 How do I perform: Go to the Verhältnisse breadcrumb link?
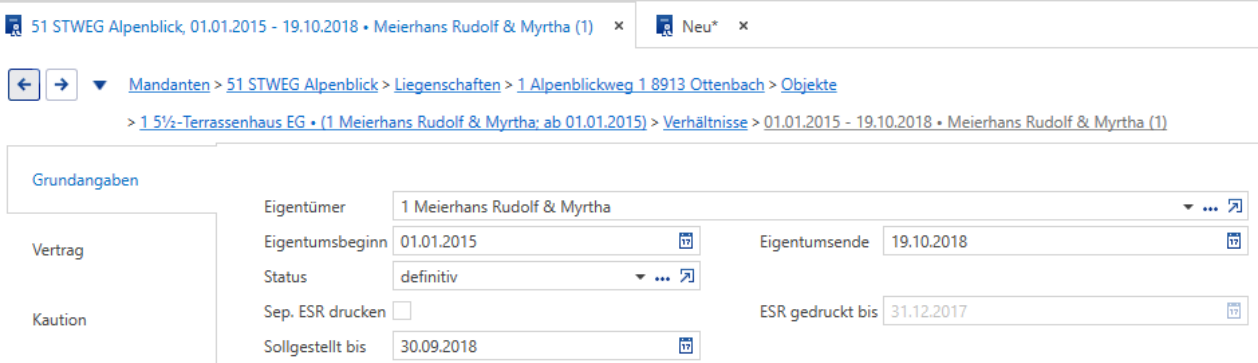click(x=705, y=123)
